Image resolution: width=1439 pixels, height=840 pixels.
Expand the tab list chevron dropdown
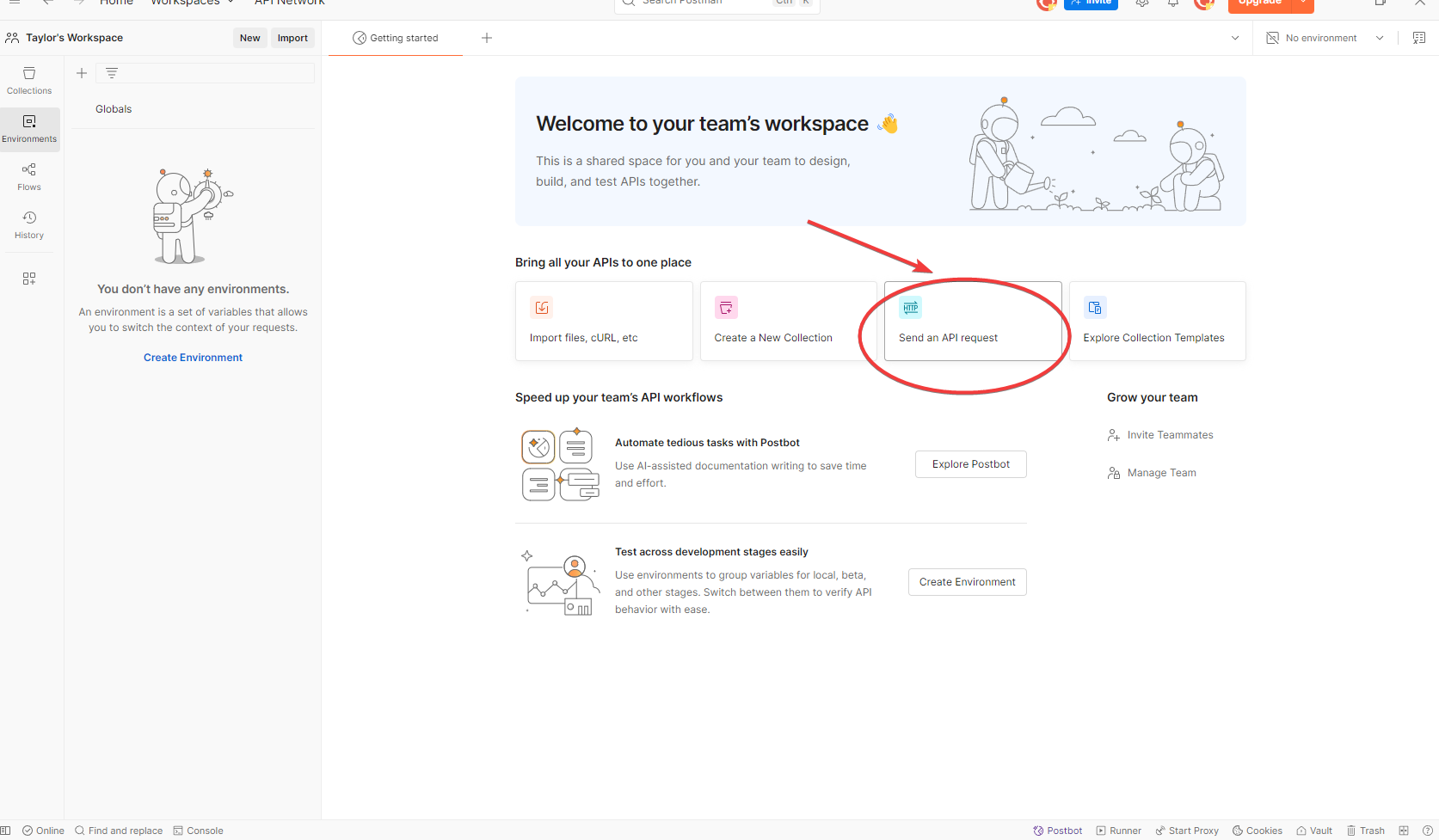(1235, 38)
